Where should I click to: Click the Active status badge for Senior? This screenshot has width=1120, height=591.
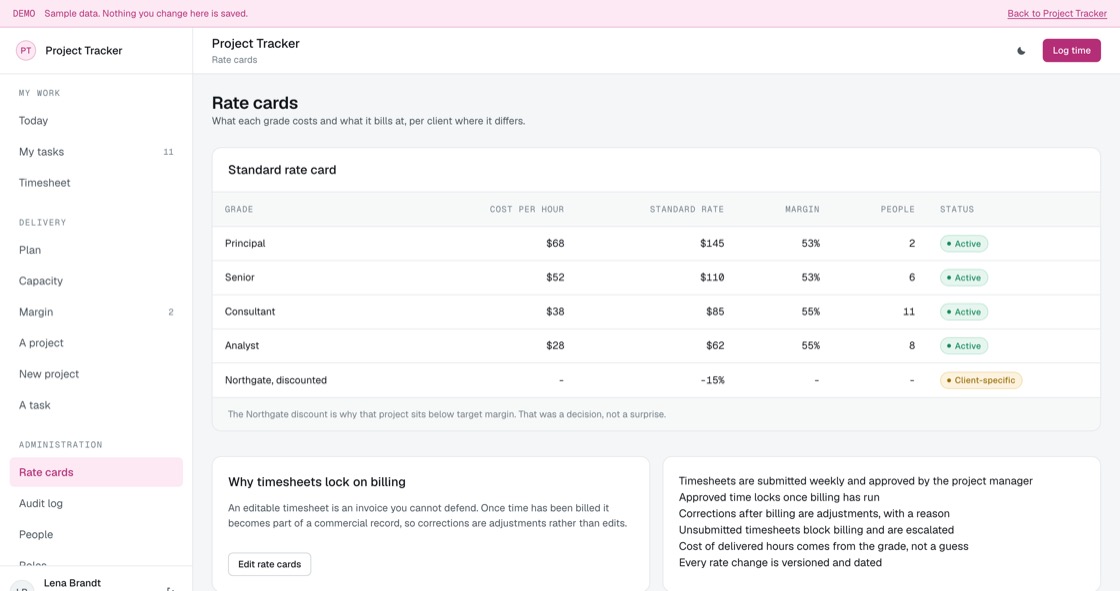pyautogui.click(x=964, y=277)
